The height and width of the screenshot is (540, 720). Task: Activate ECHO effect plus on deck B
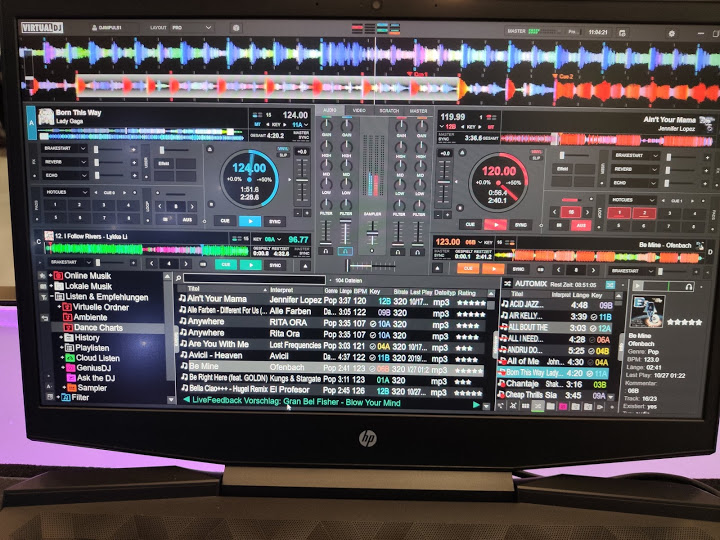(707, 183)
